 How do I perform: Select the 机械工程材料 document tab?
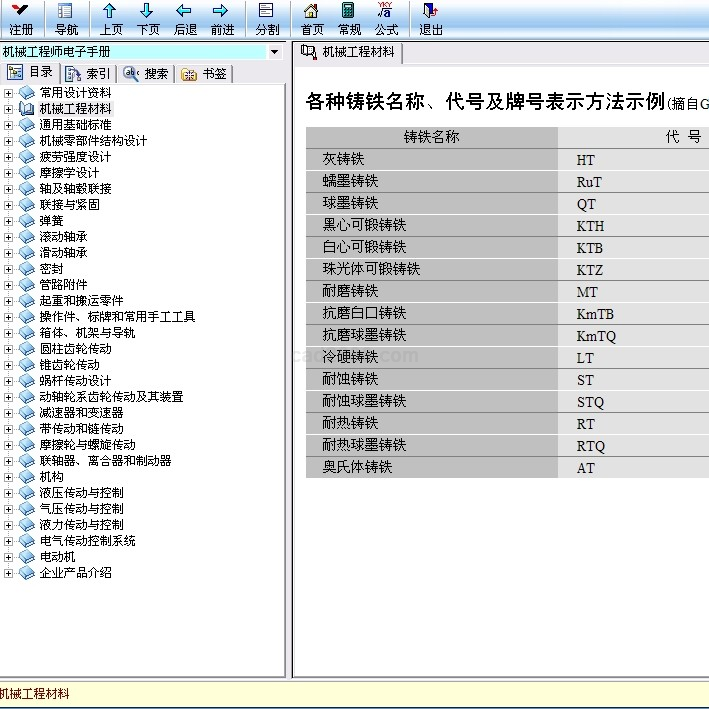tap(349, 52)
